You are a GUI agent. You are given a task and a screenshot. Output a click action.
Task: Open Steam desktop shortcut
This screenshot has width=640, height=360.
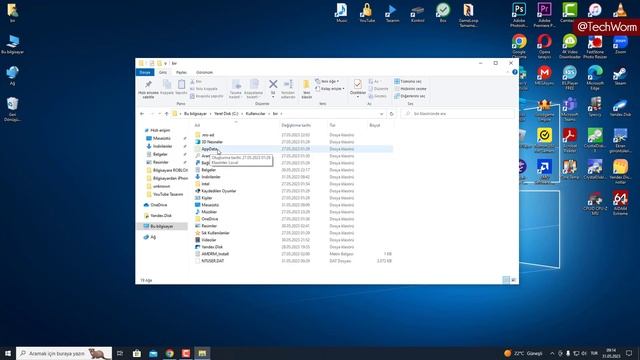[x=620, y=76]
